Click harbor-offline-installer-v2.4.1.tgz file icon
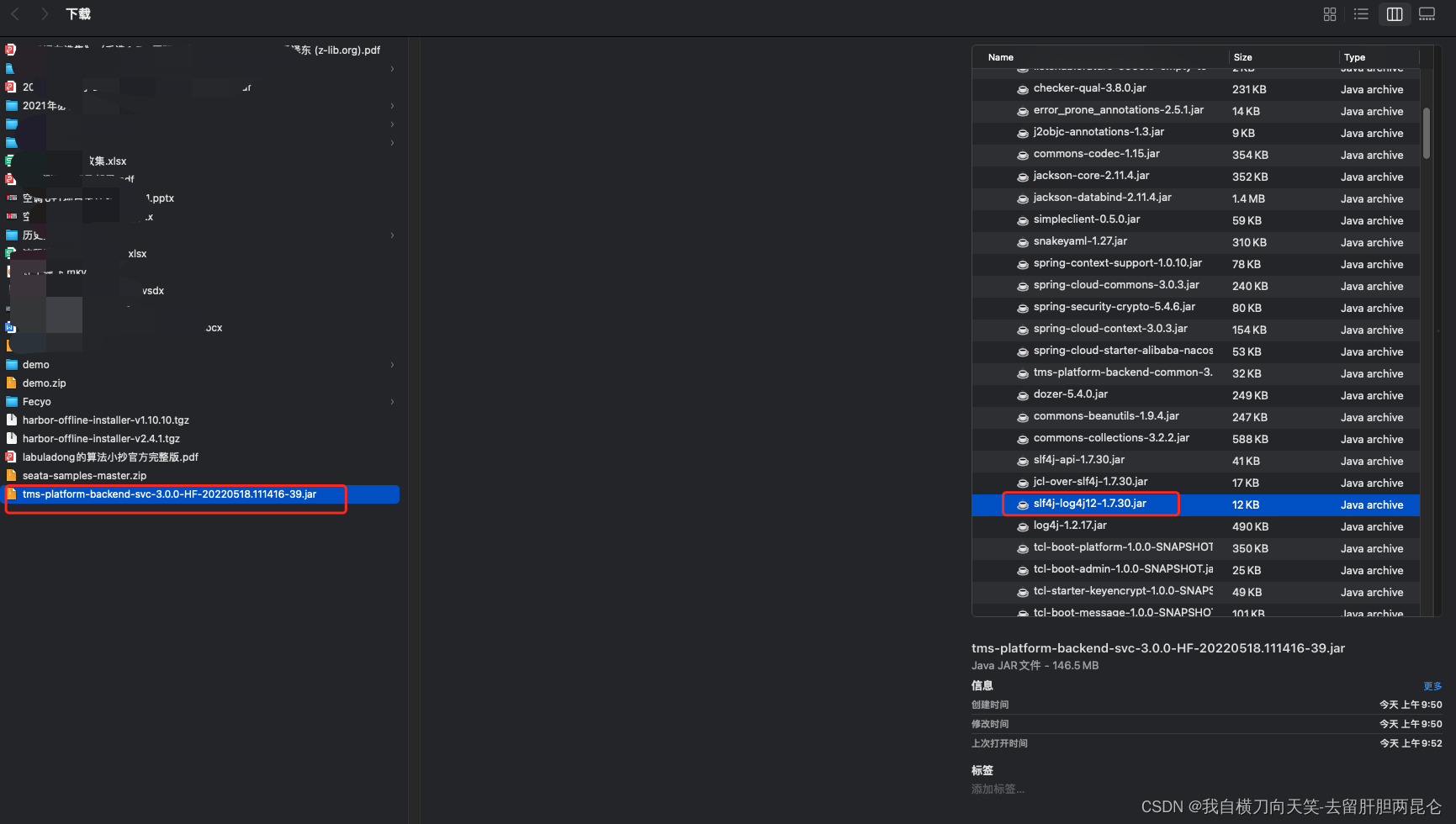Viewport: 1456px width, 824px height. pos(12,439)
